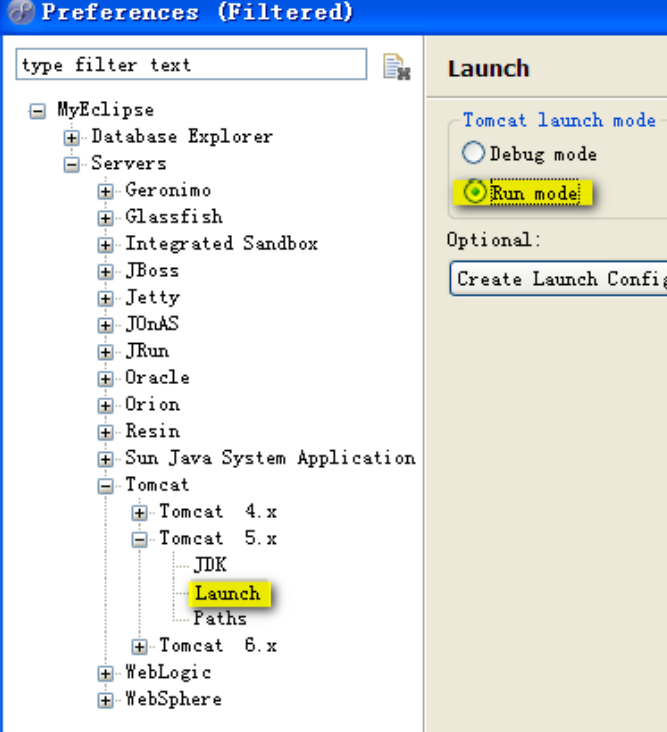Expand the Integrated Sandbox node
This screenshot has width=667, height=732.
coord(105,245)
